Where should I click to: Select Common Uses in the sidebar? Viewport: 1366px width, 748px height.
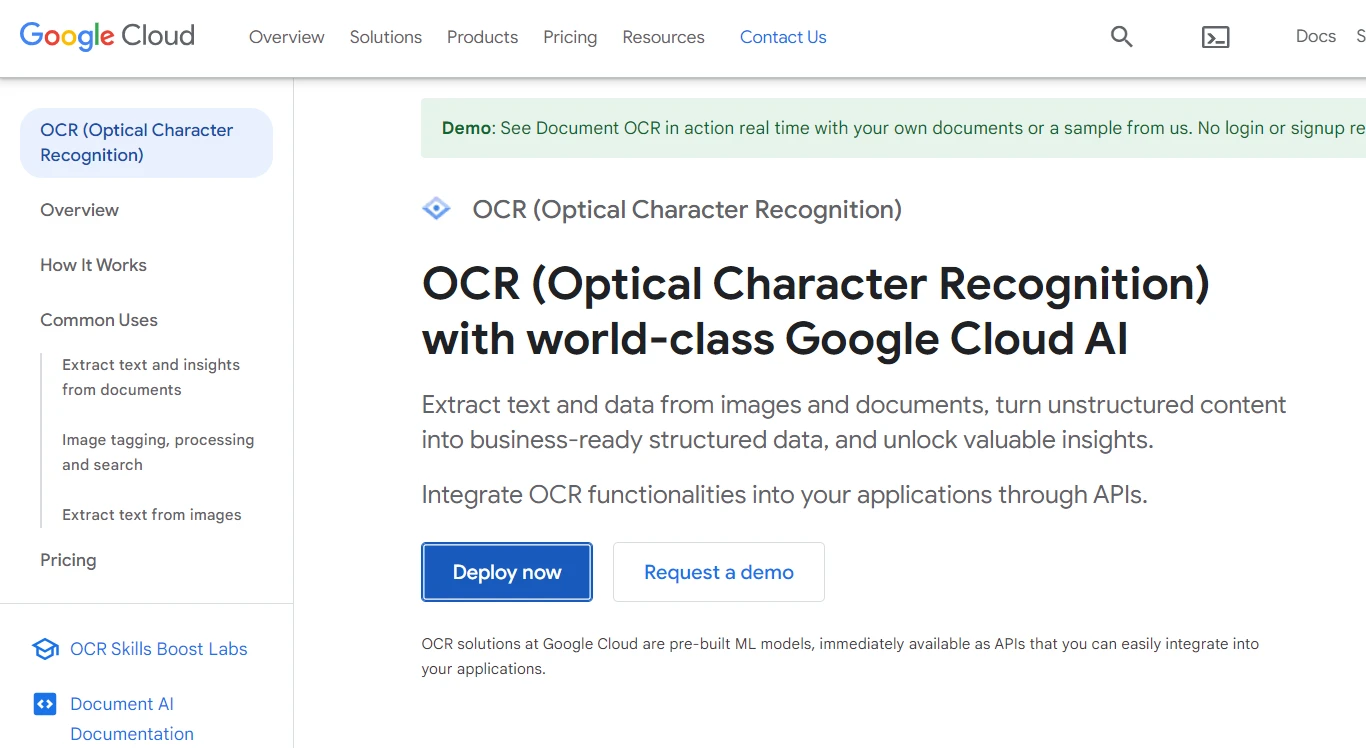tap(99, 320)
